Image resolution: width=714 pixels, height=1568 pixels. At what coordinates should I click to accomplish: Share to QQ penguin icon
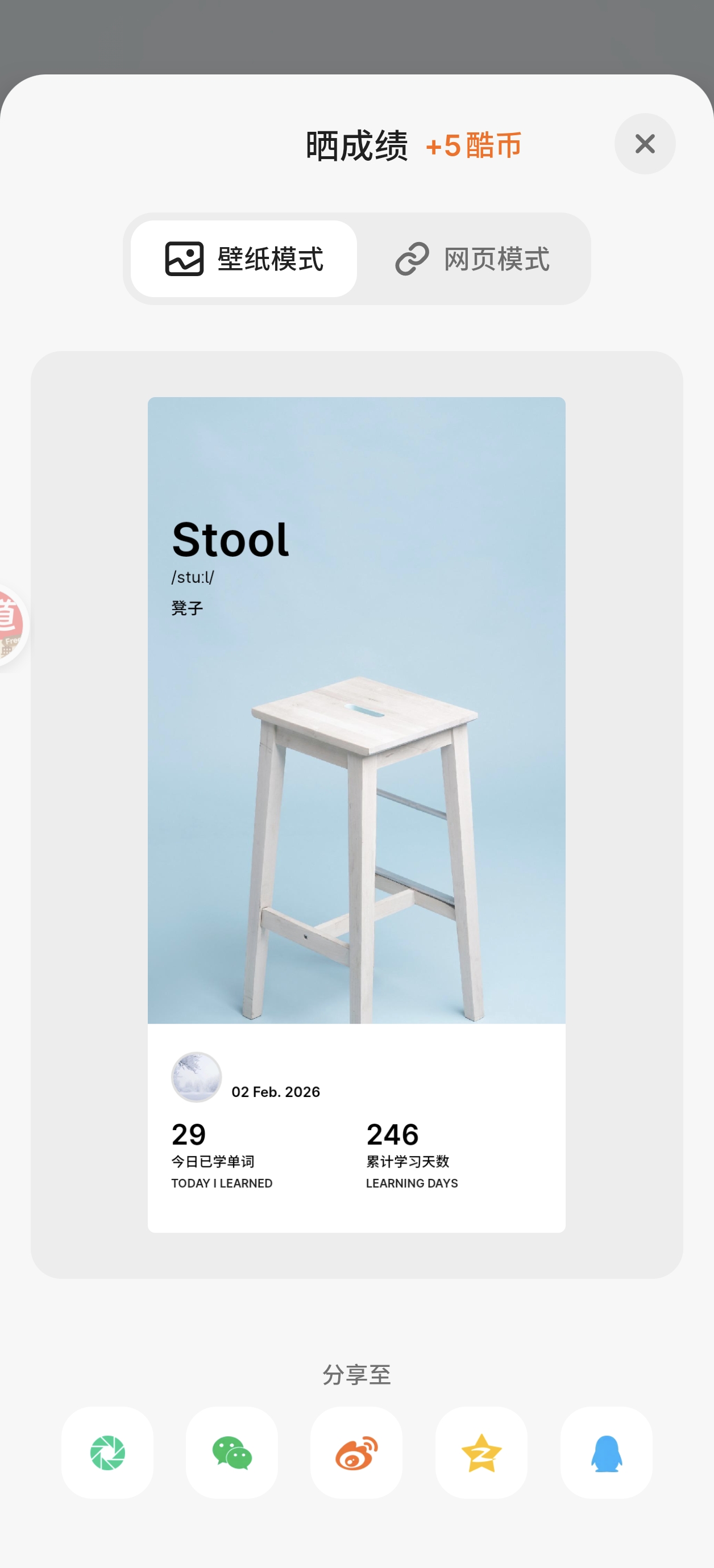(x=606, y=1452)
